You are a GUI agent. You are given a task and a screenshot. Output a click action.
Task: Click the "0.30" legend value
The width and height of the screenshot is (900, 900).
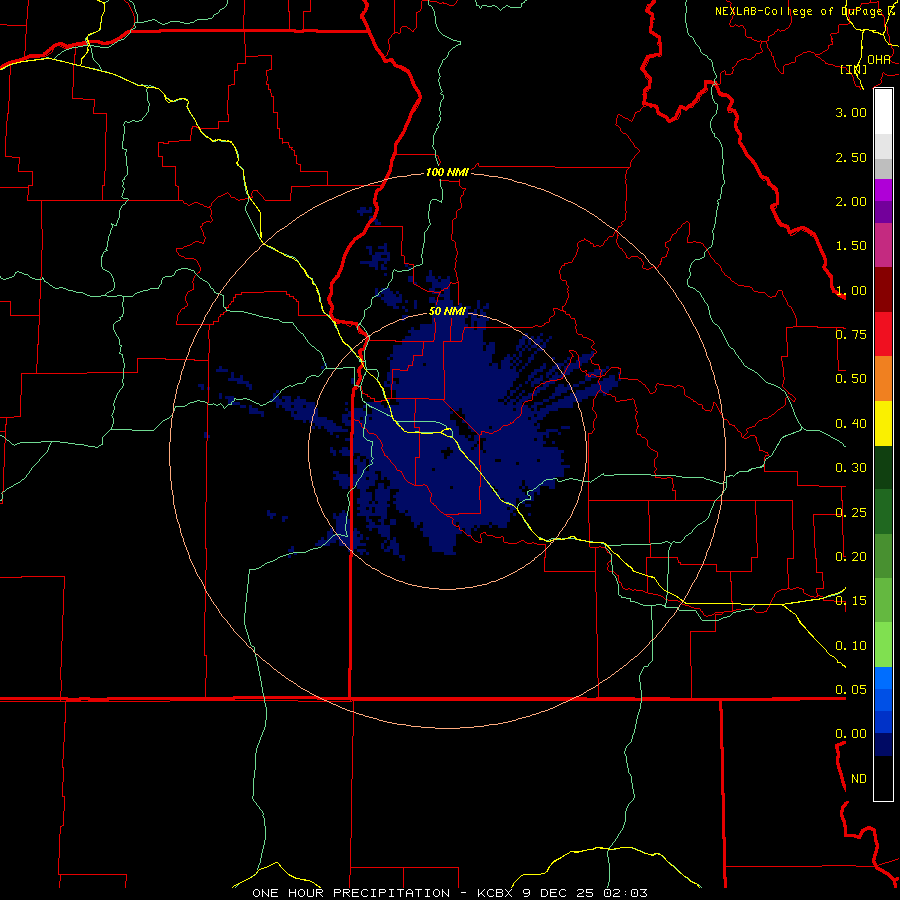coord(851,468)
